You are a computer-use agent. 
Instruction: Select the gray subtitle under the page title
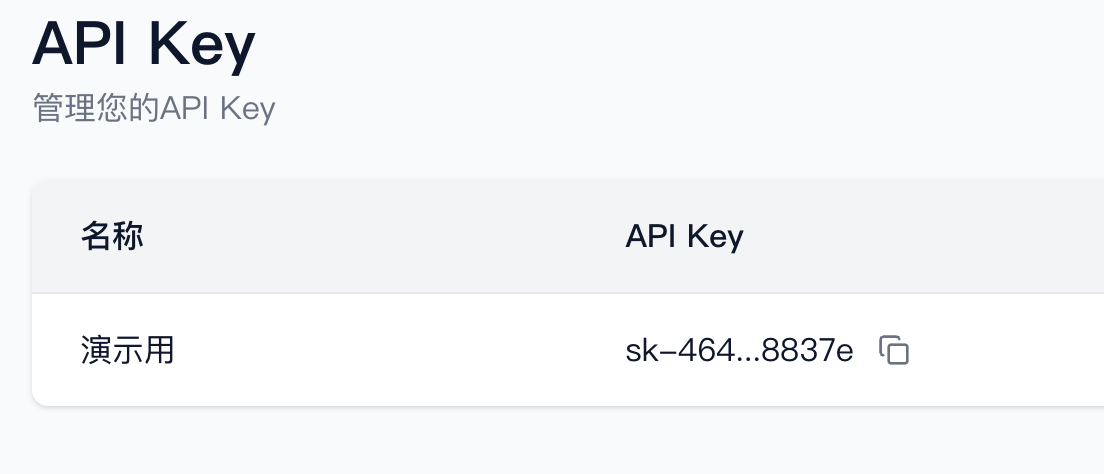(154, 108)
